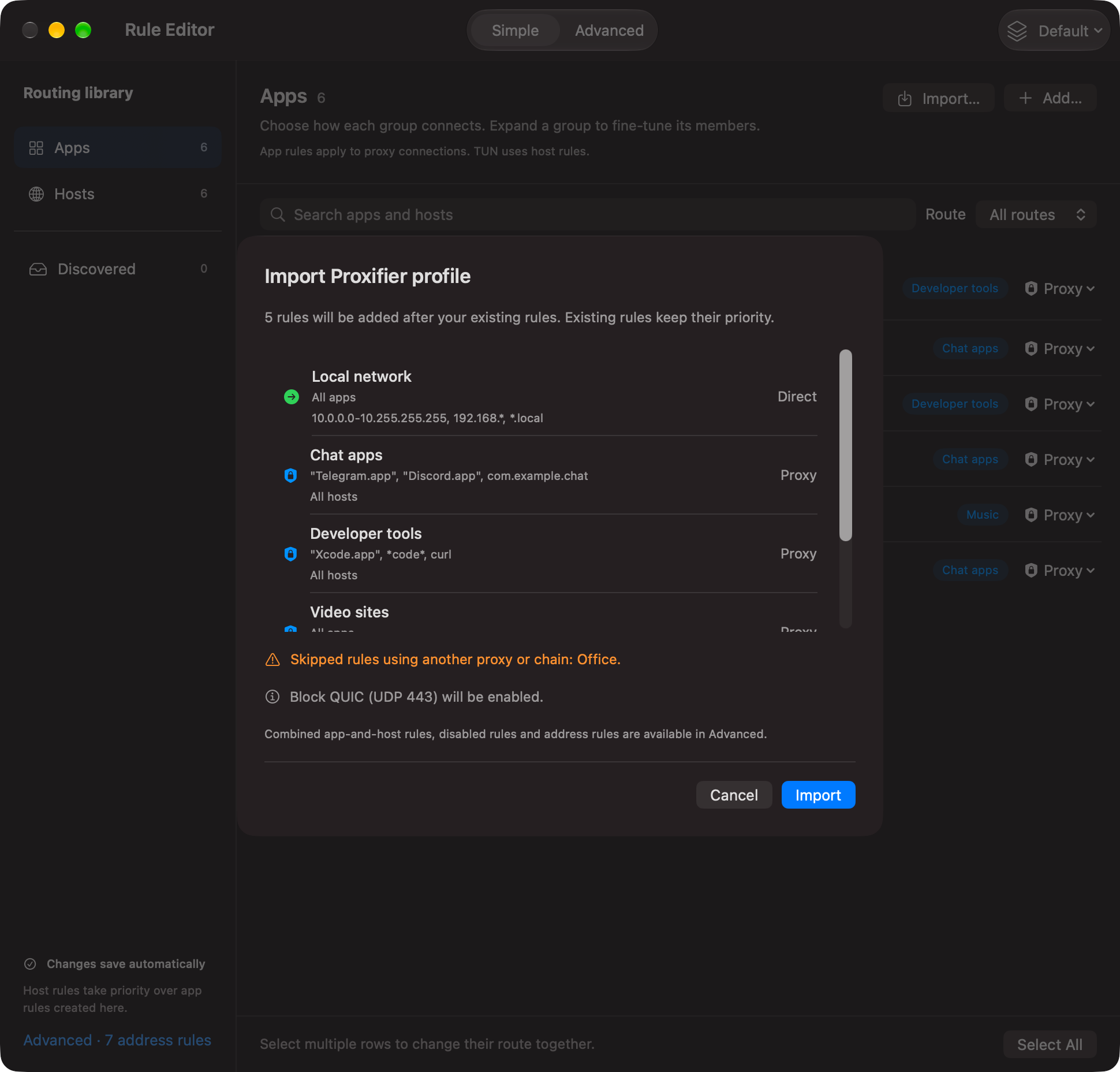Open the Default profile dropdown
This screenshot has height=1072, width=1120.
(1054, 31)
